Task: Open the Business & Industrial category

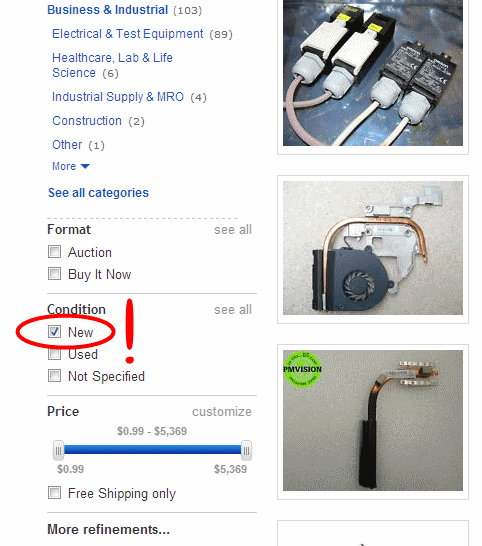Action: pyautogui.click(x=108, y=10)
